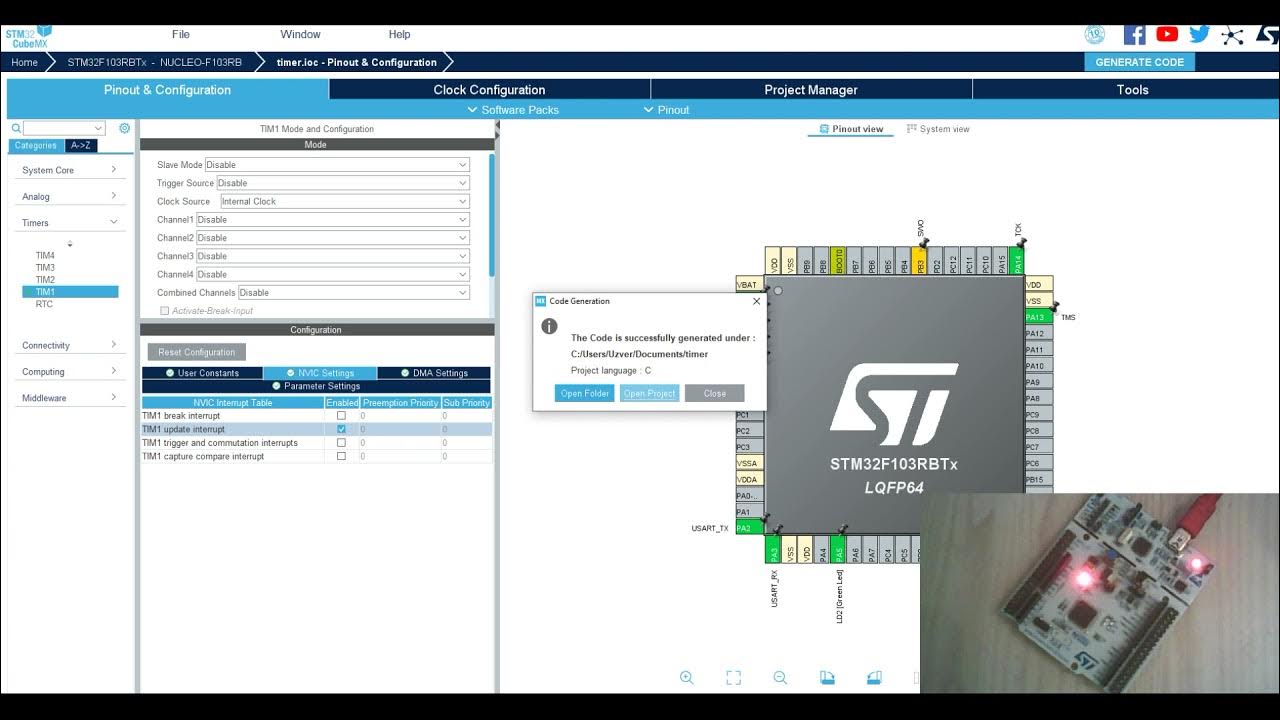
Task: Switch category list to A->Z
Action: pos(81,146)
